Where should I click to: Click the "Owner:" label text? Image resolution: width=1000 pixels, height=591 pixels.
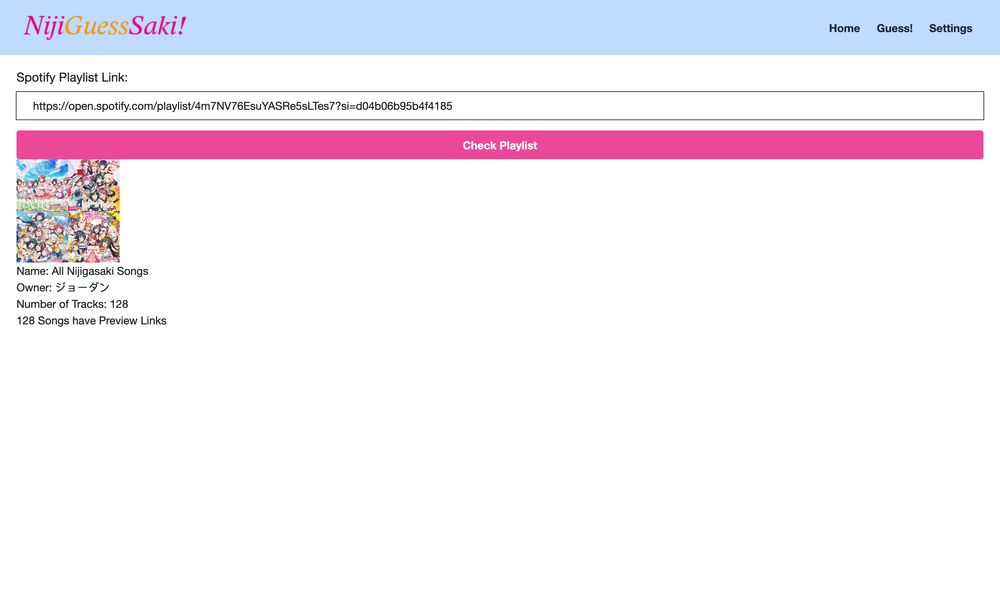[34, 288]
